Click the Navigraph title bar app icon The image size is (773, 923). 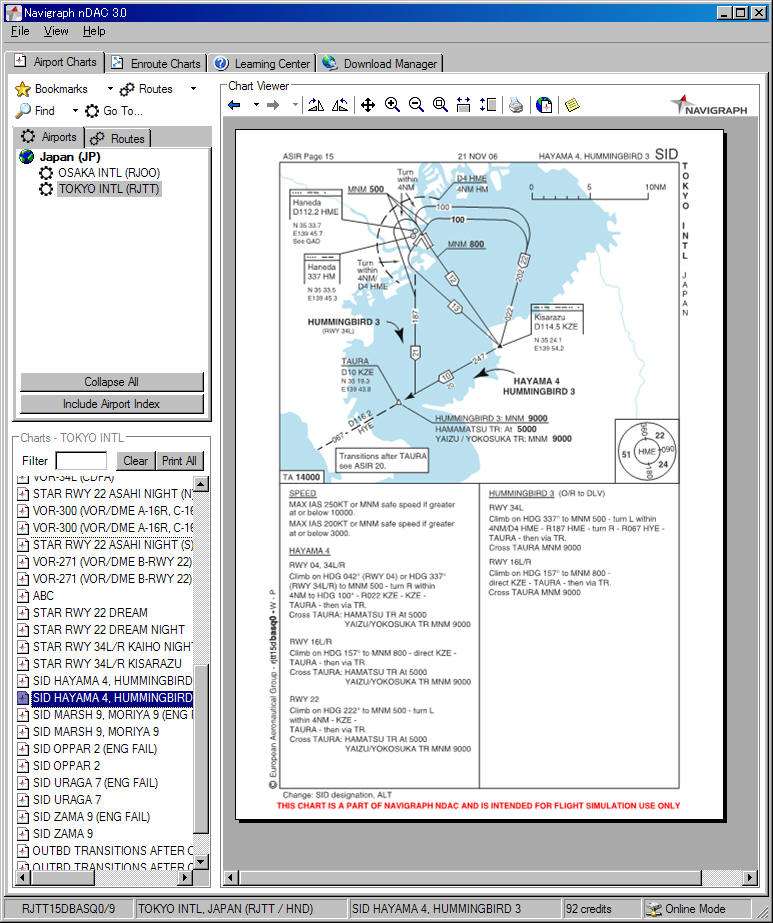(14, 12)
